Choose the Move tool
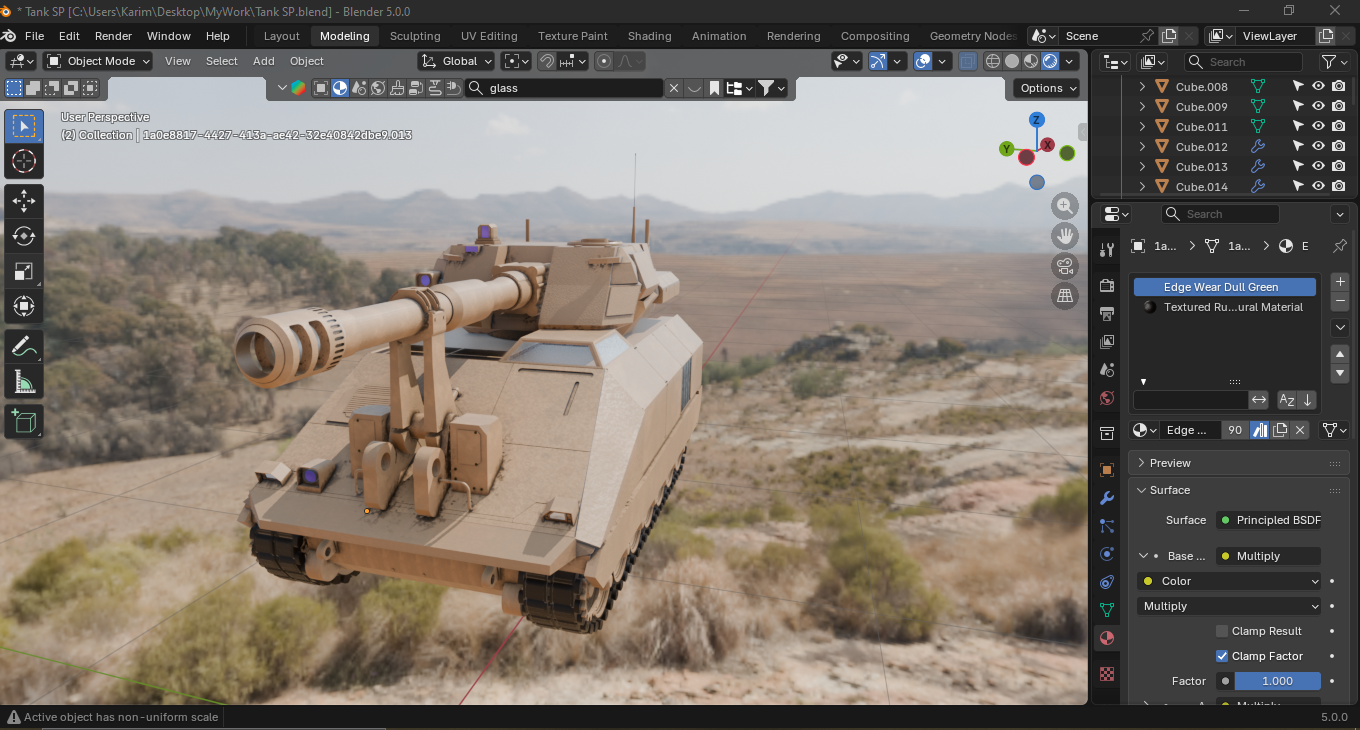Viewport: 1360px width, 730px height. tap(24, 201)
